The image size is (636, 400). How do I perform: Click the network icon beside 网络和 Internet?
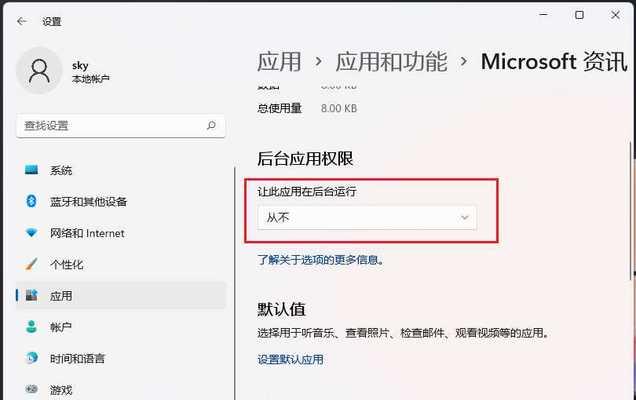[x=31, y=233]
